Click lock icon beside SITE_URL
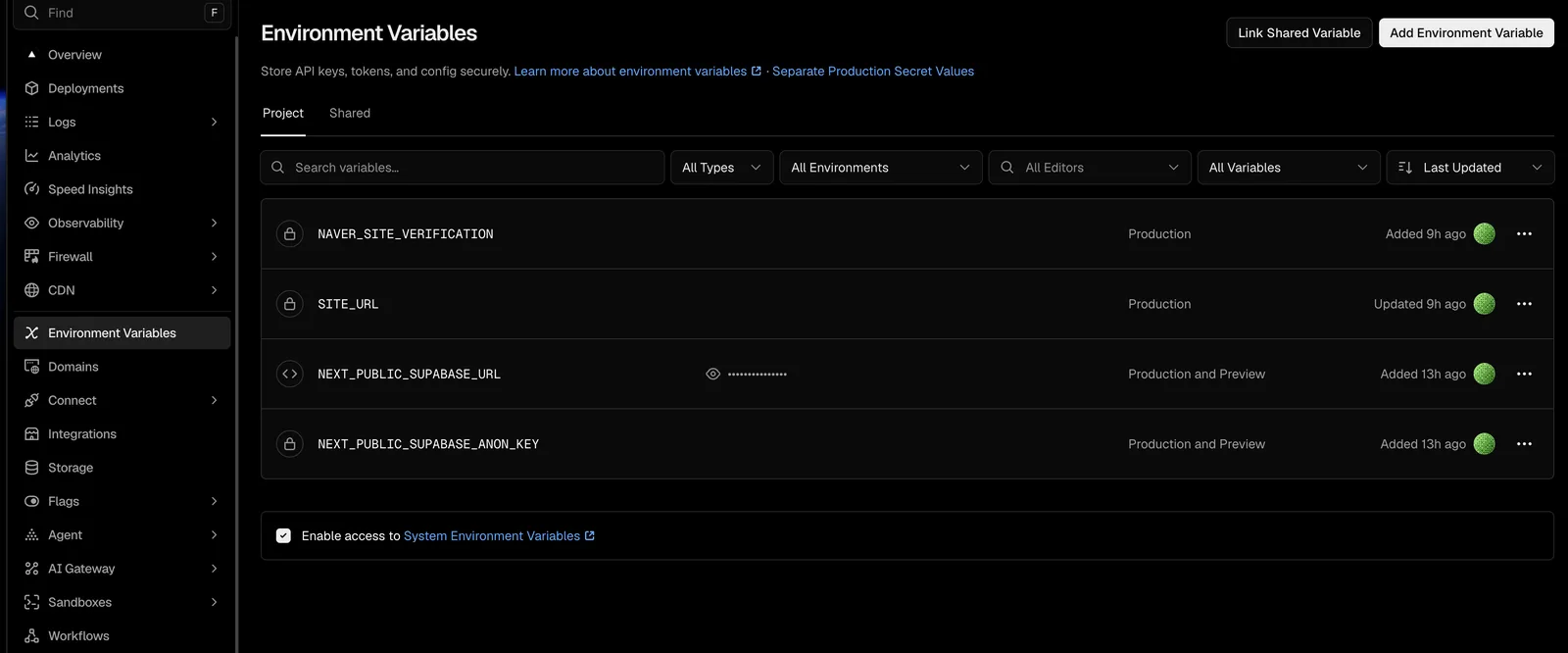This screenshot has height=653, width=1568. [x=290, y=304]
